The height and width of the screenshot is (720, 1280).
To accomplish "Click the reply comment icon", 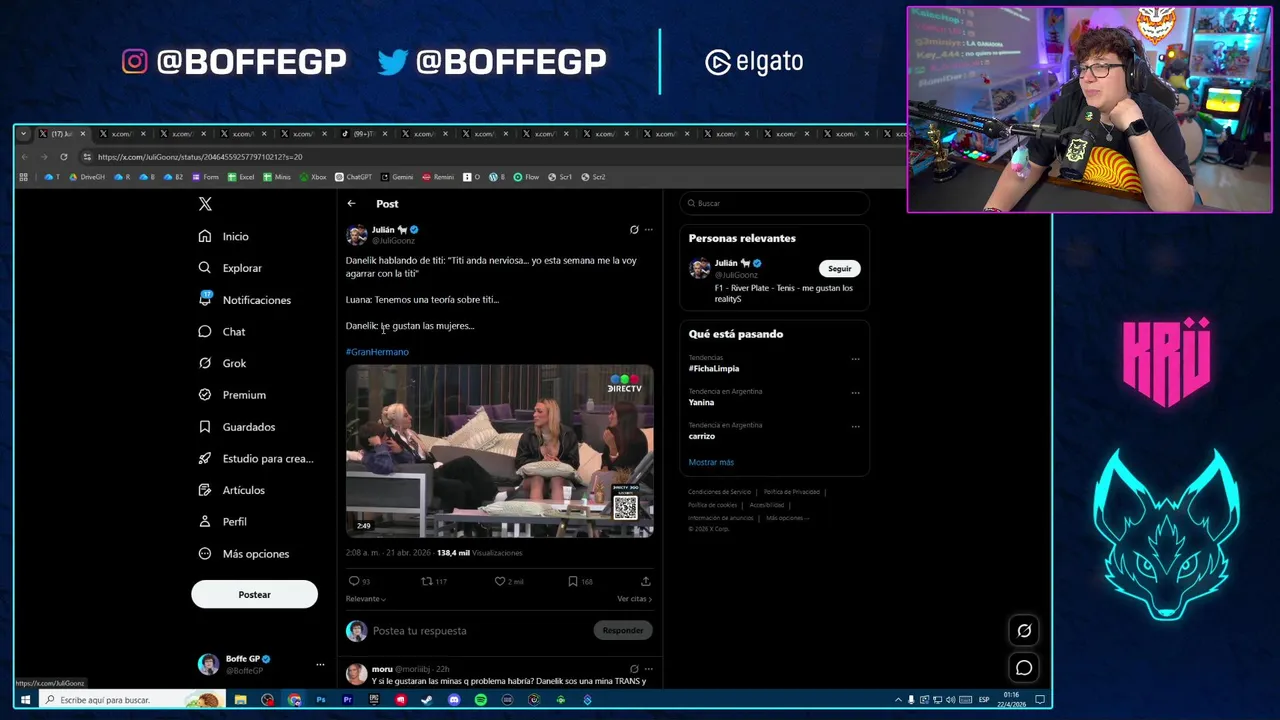I will pos(353,581).
